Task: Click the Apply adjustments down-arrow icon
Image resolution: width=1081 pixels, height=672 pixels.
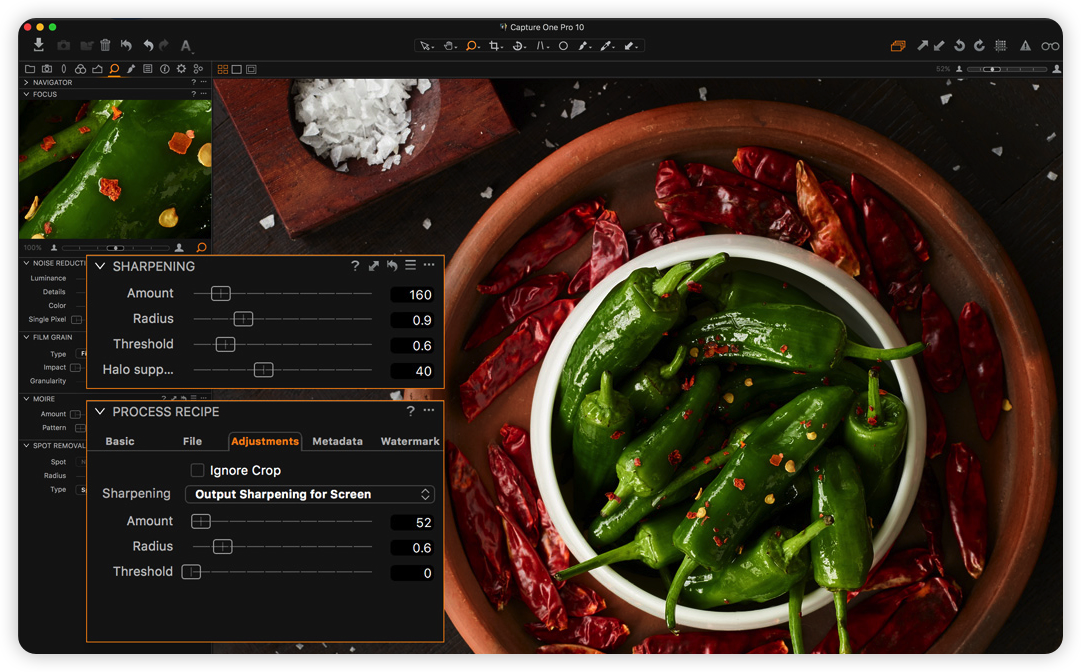Action: pyautogui.click(x=939, y=45)
